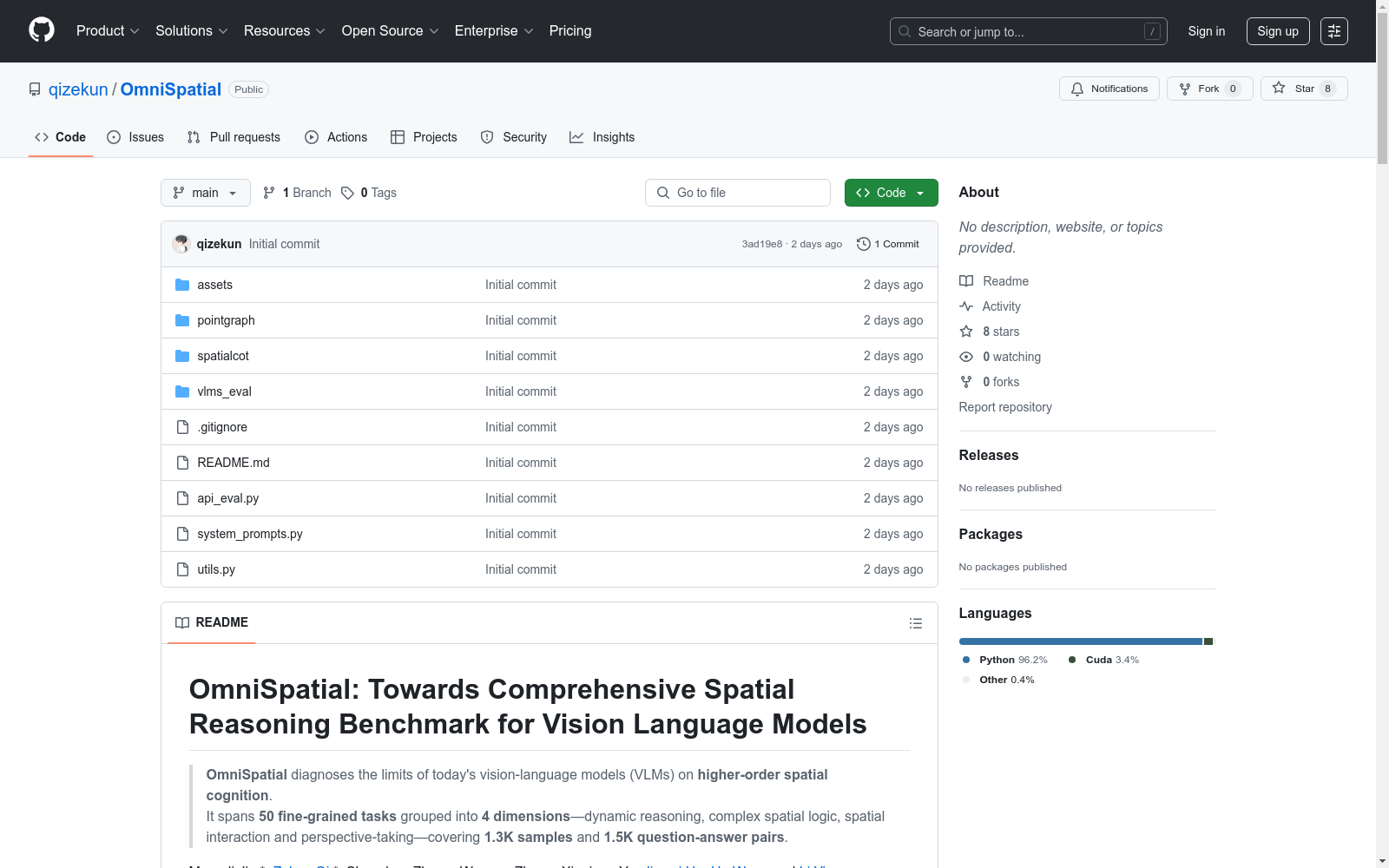
Task: Focus the Search or jump to field
Action: [x=1029, y=31]
